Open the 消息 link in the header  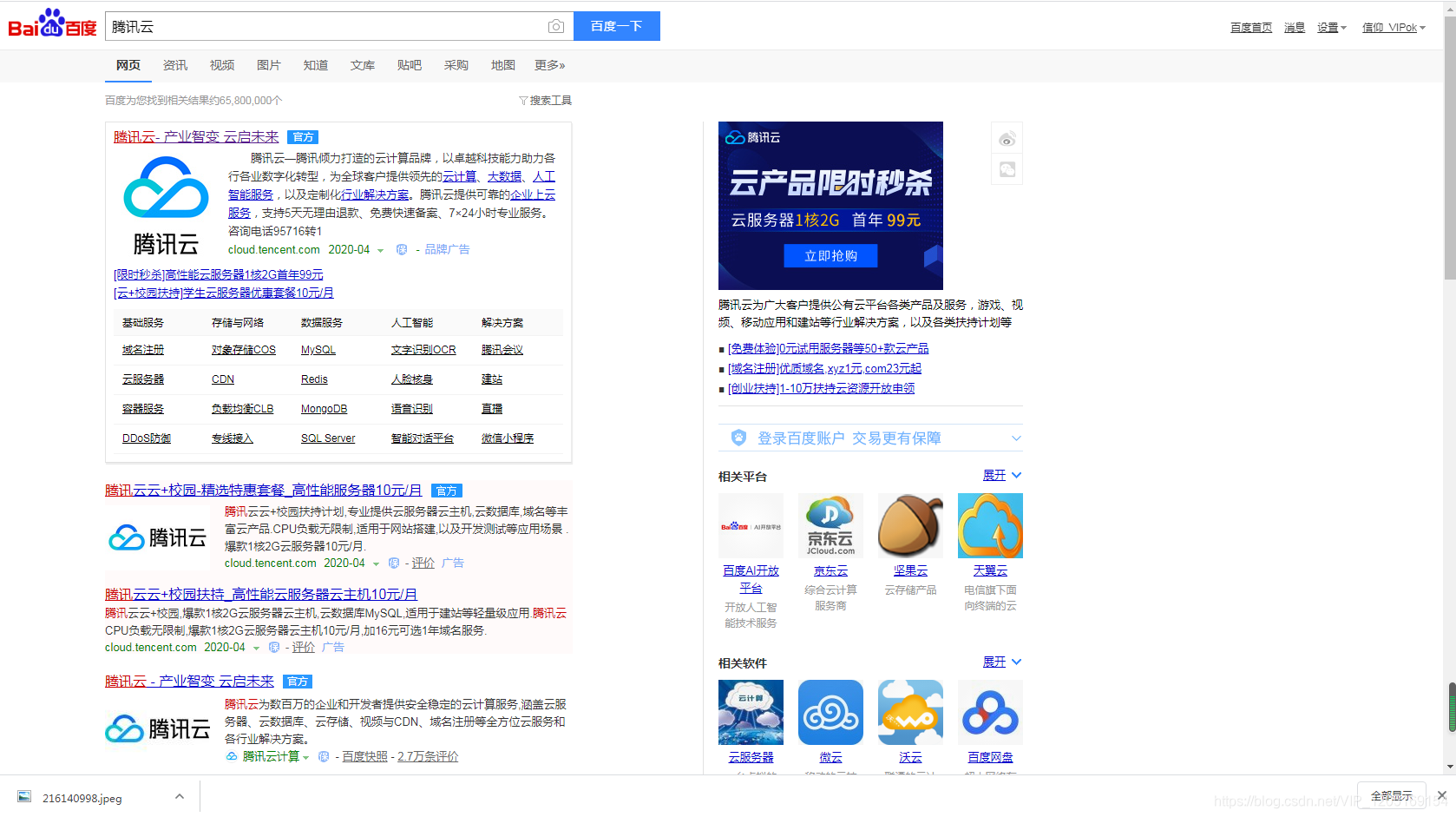[x=1295, y=28]
